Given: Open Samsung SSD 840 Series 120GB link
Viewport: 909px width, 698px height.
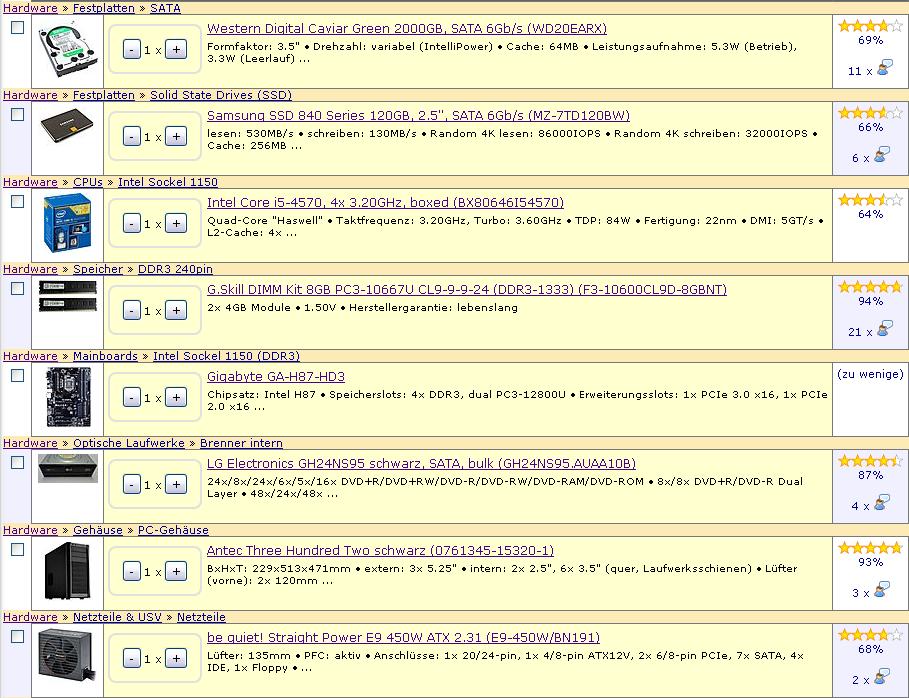Looking at the screenshot, I should tap(419, 115).
